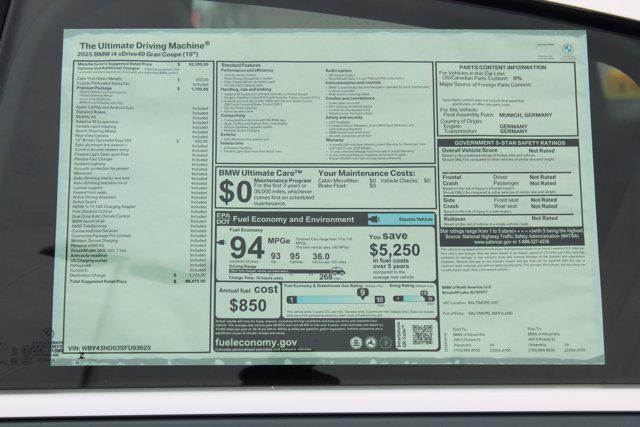Click the first agency seal beside fueleconomy.gov
Image resolution: width=640 pixels, height=427 pixels.
pyautogui.click(x=356, y=343)
